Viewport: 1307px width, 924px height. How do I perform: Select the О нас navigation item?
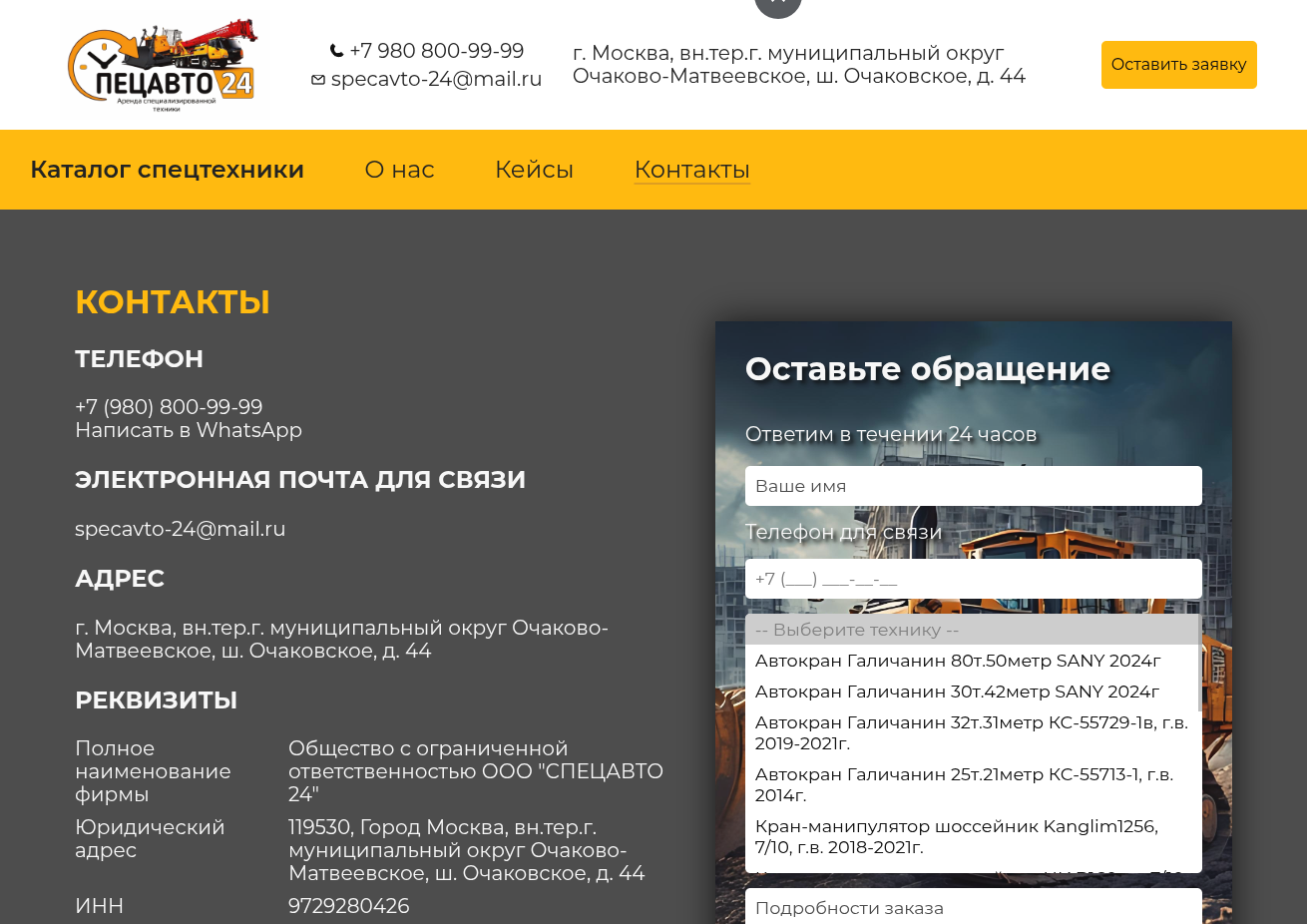(x=399, y=170)
